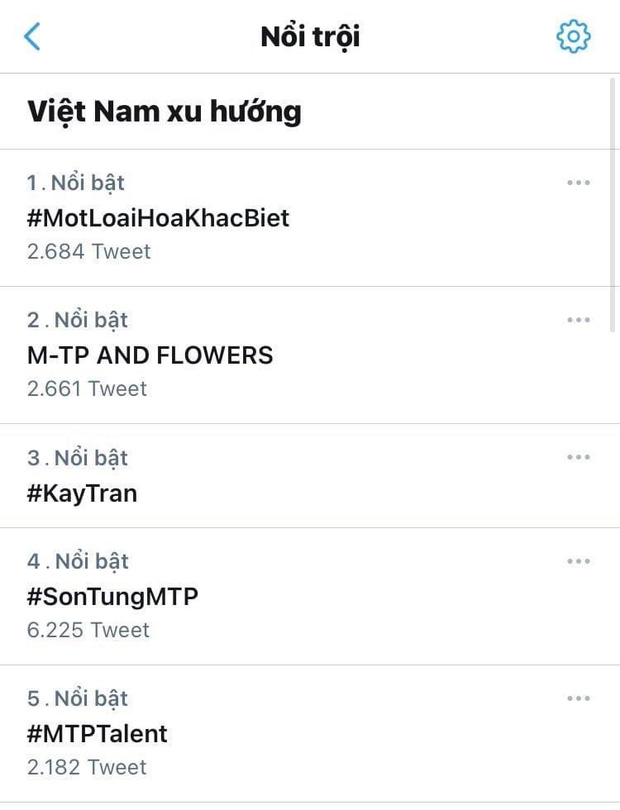The width and height of the screenshot is (620, 810).
Task: Open more options for #MTPTalent trend
Action: pyautogui.click(x=578, y=699)
